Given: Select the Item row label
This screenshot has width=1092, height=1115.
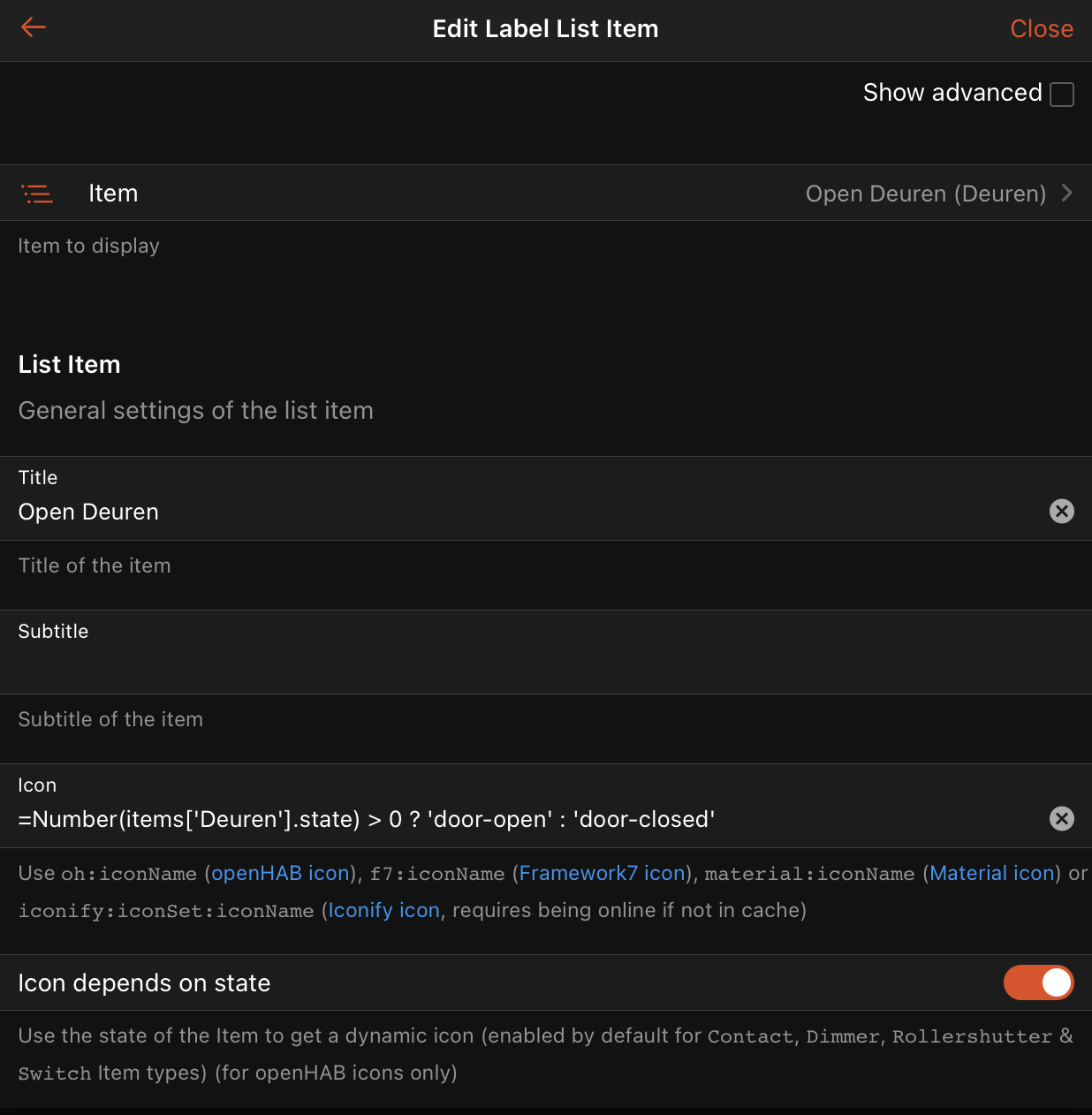Looking at the screenshot, I should pyautogui.click(x=113, y=193).
